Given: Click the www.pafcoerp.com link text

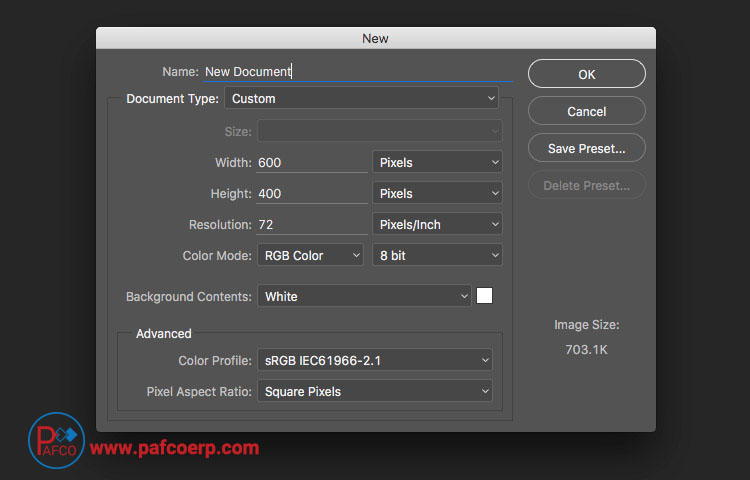Looking at the screenshot, I should 175,448.
